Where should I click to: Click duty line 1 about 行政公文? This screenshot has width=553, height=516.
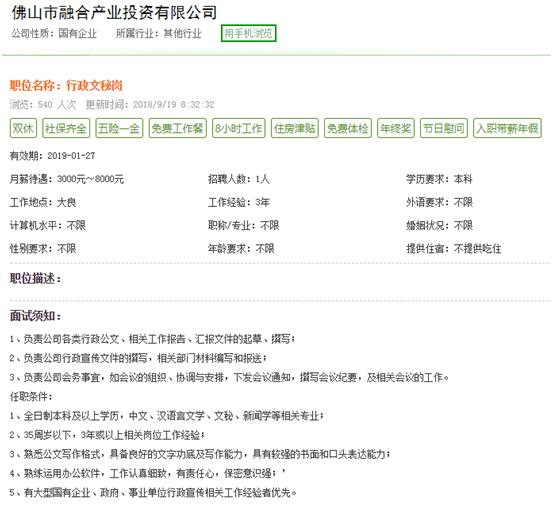[x=152, y=339]
